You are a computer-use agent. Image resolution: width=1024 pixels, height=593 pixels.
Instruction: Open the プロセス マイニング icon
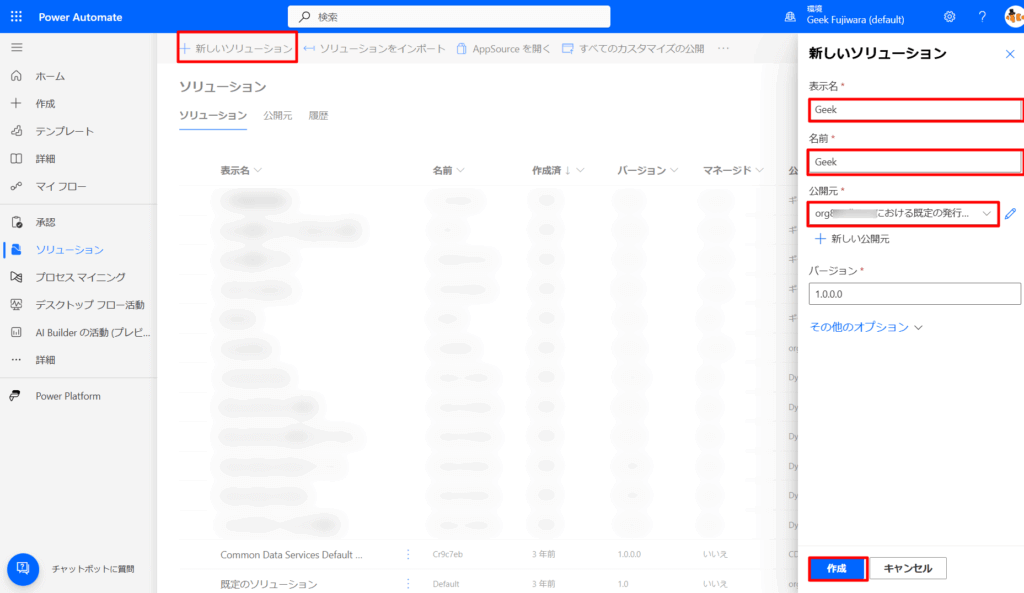16,277
